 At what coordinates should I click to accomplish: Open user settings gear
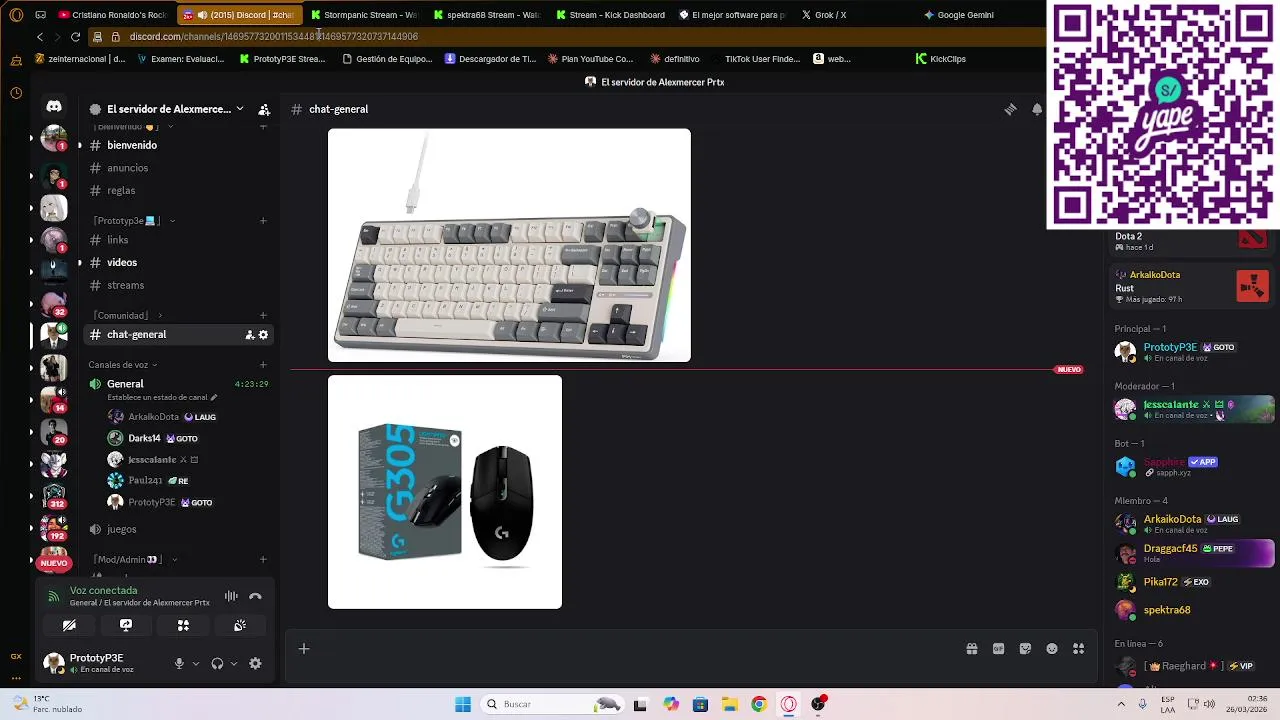pyautogui.click(x=255, y=663)
